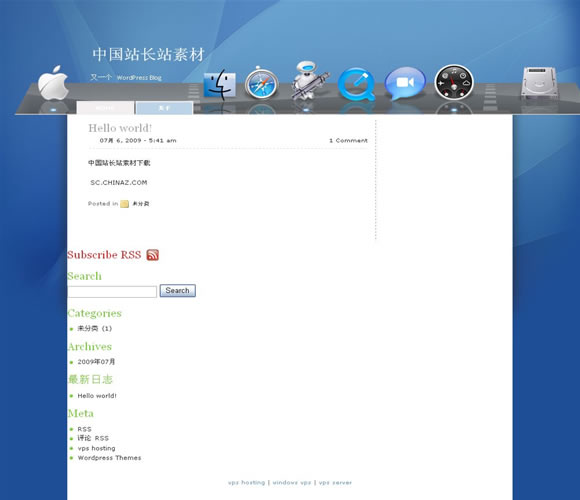This screenshot has width=580, height=500.
Task: Select the white Home tab
Action: [105, 108]
